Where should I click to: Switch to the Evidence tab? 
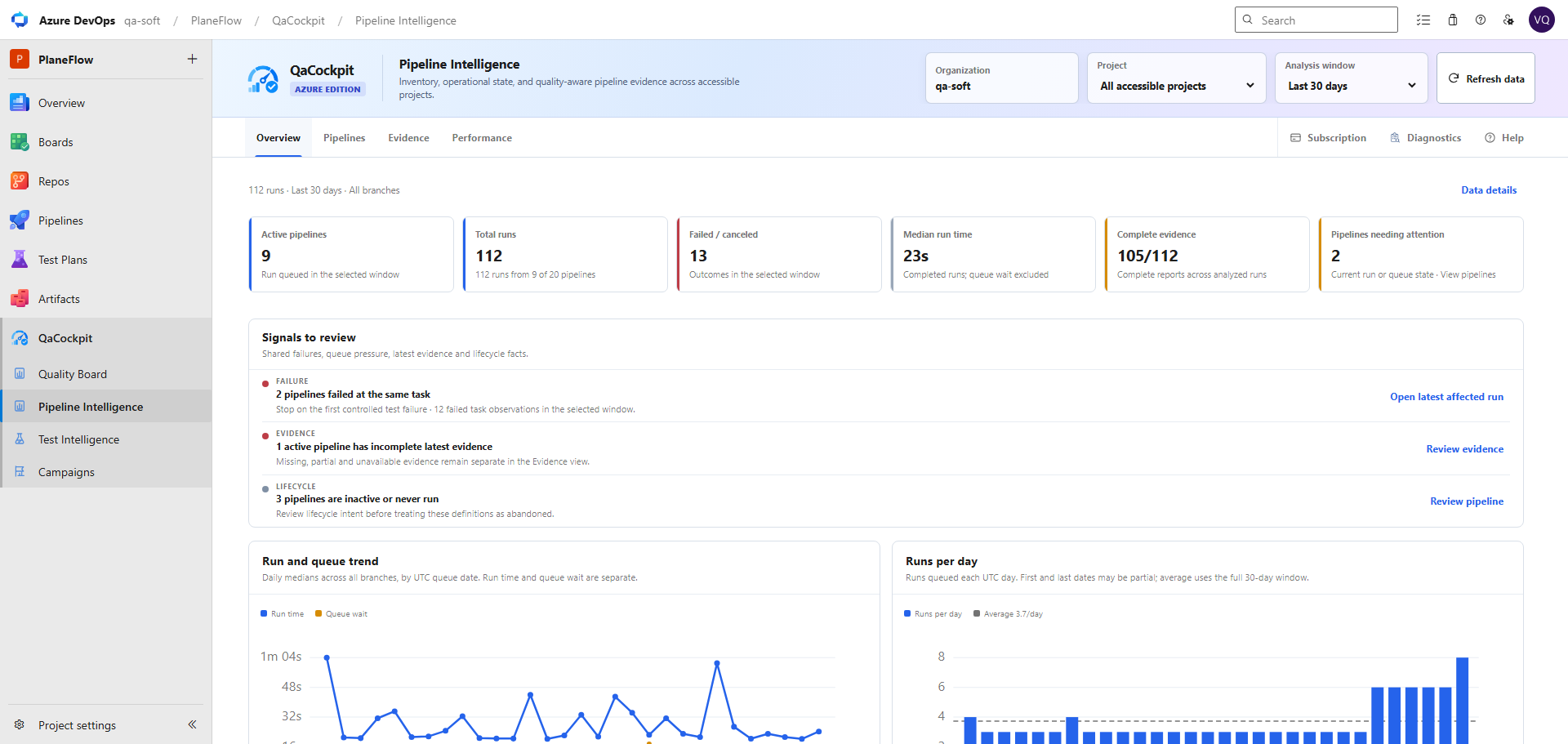point(408,138)
